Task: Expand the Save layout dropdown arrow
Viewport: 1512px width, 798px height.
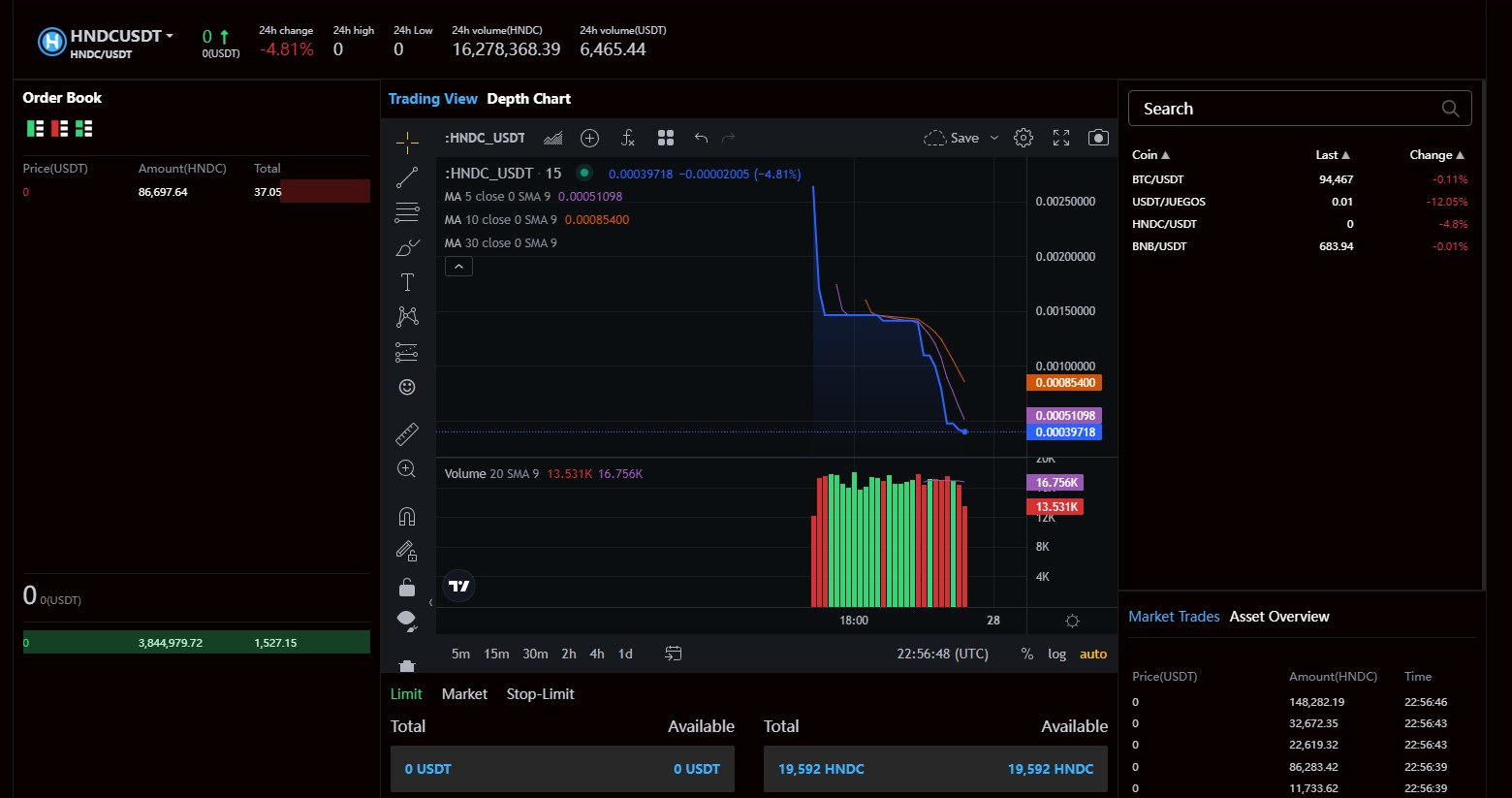Action: tap(994, 138)
